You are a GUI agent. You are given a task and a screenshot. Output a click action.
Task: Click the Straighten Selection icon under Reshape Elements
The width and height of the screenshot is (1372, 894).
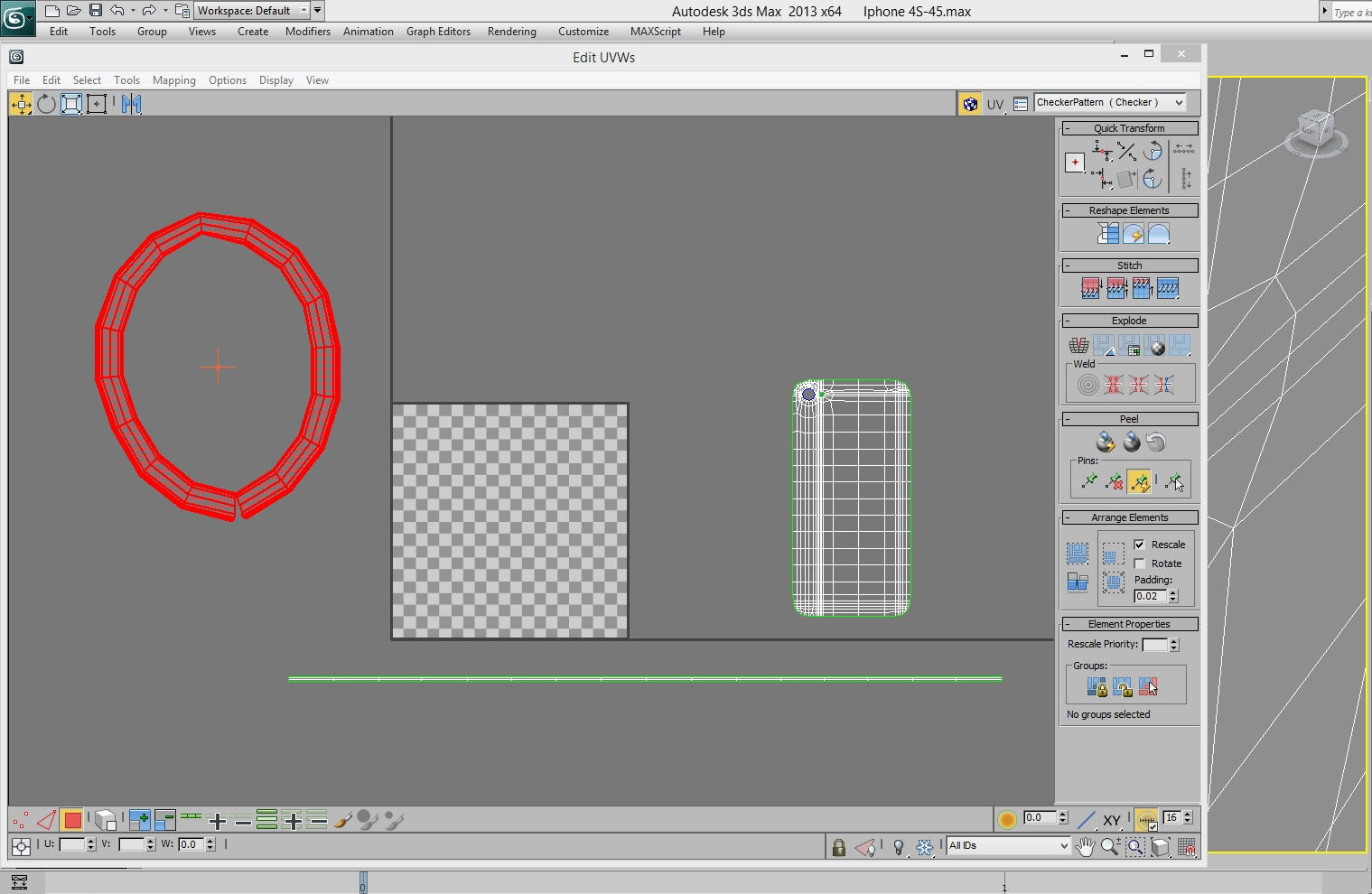click(x=1107, y=234)
